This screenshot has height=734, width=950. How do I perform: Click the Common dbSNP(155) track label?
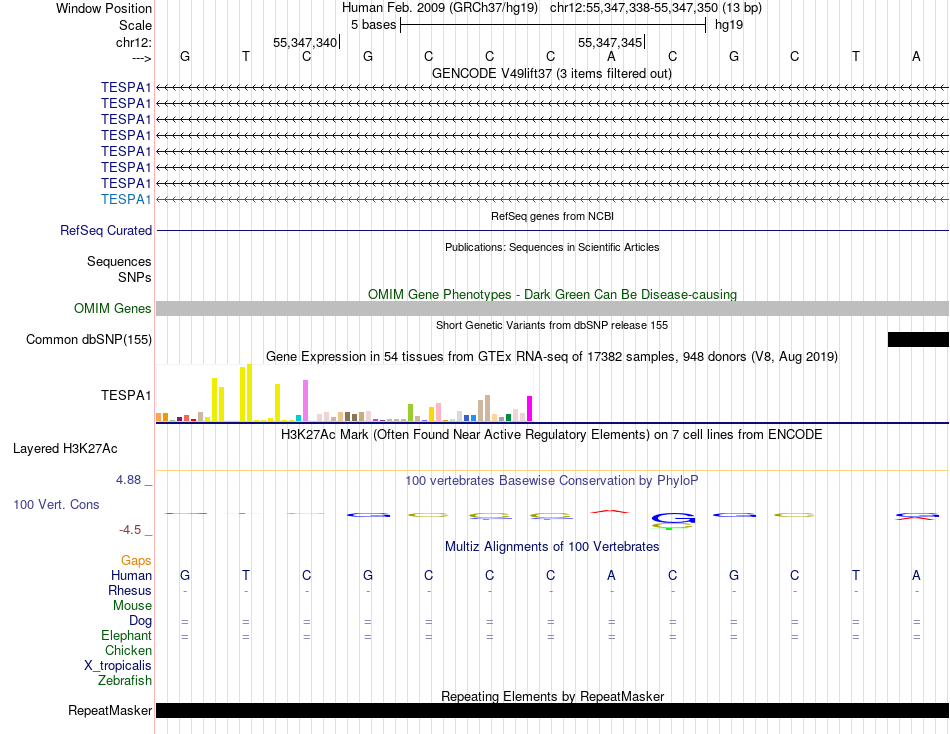(88, 339)
